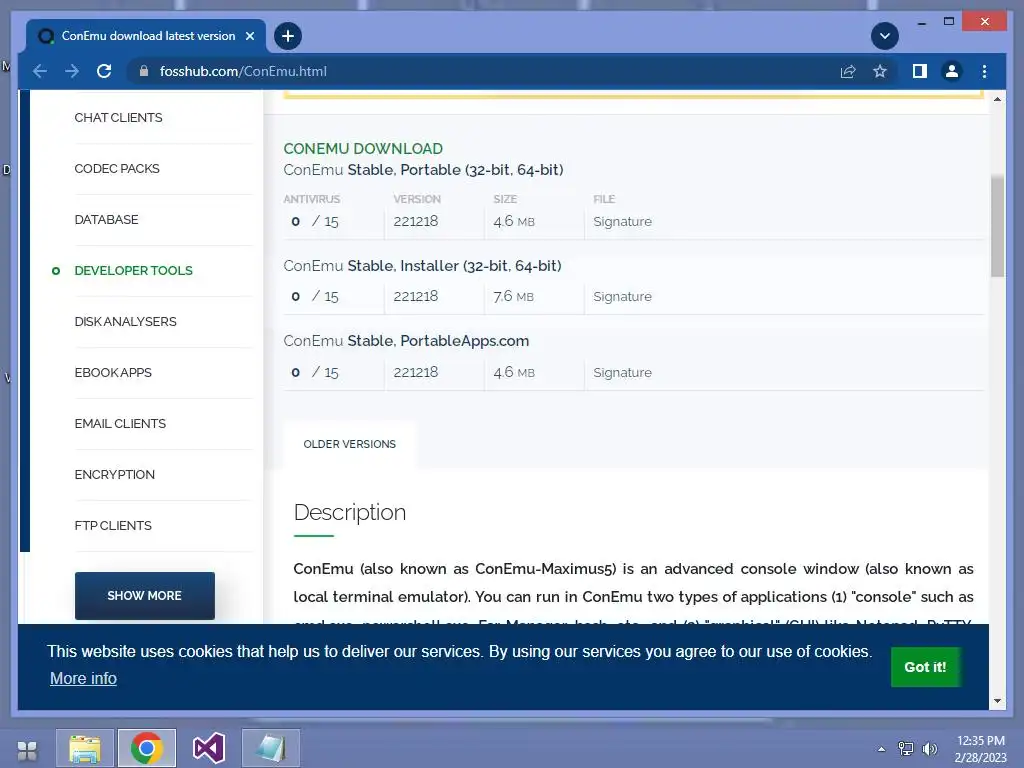The width and height of the screenshot is (1024, 768).
Task: Click the address bar URL field
Action: coord(483,71)
